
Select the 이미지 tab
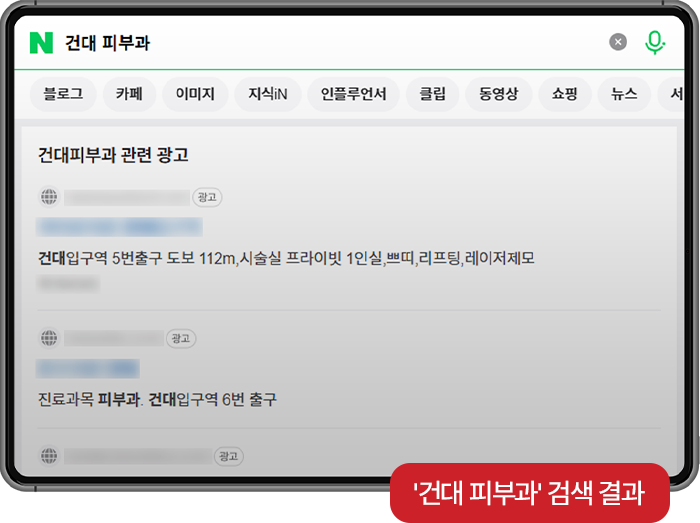pos(195,94)
